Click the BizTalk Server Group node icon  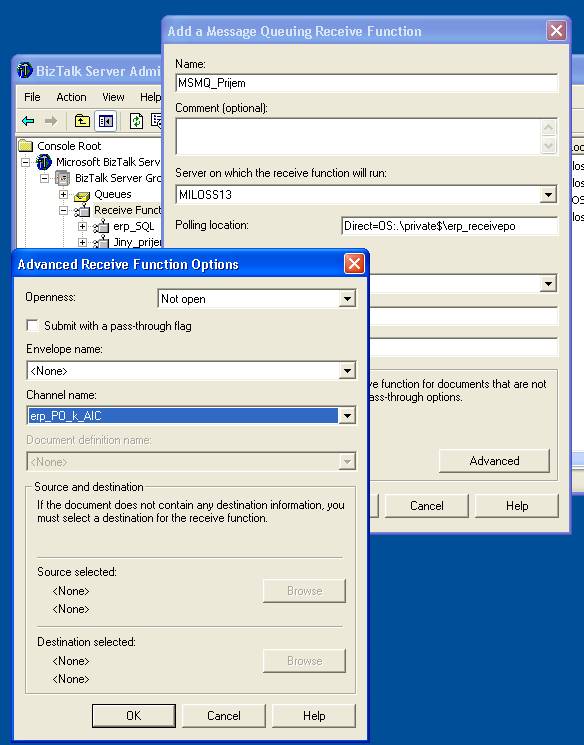[x=63, y=178]
